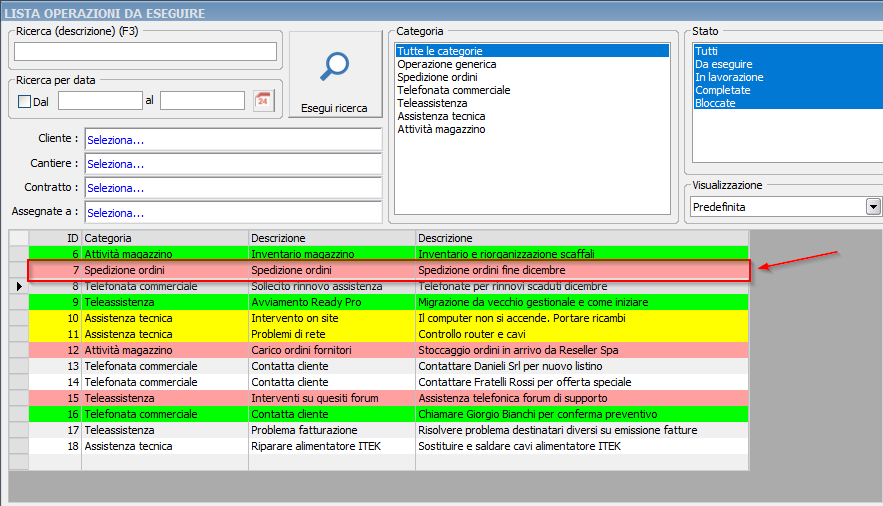Image resolution: width=883 pixels, height=506 pixels.
Task: Open the calendar date picker icon
Action: point(263,100)
